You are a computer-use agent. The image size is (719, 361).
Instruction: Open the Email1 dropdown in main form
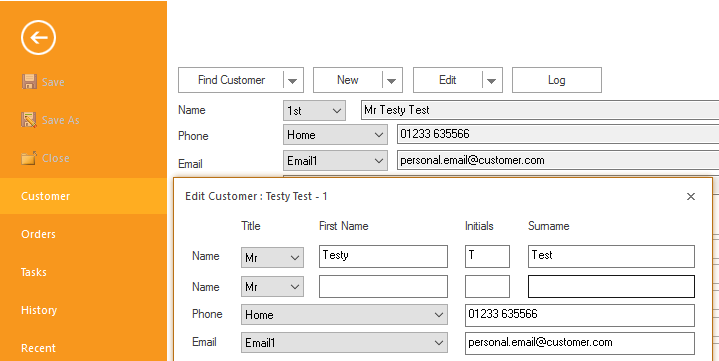pos(335,161)
